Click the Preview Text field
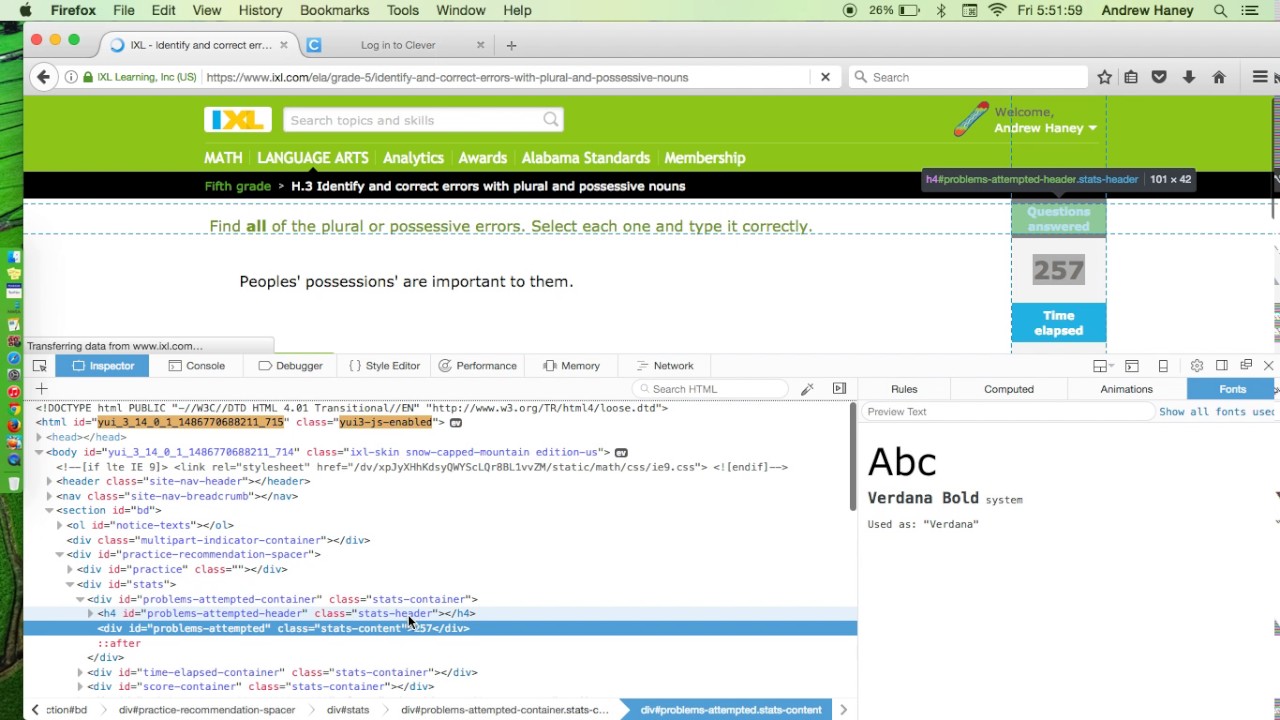Image resolution: width=1280 pixels, height=720 pixels. pos(1010,412)
